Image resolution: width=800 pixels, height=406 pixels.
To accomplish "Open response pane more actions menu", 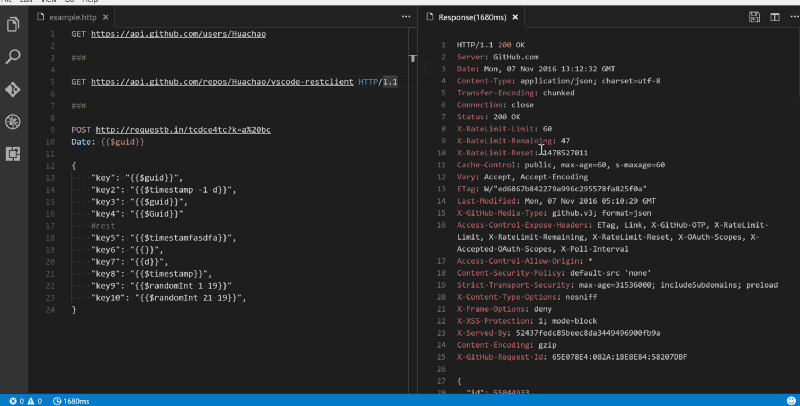I will [794, 17].
